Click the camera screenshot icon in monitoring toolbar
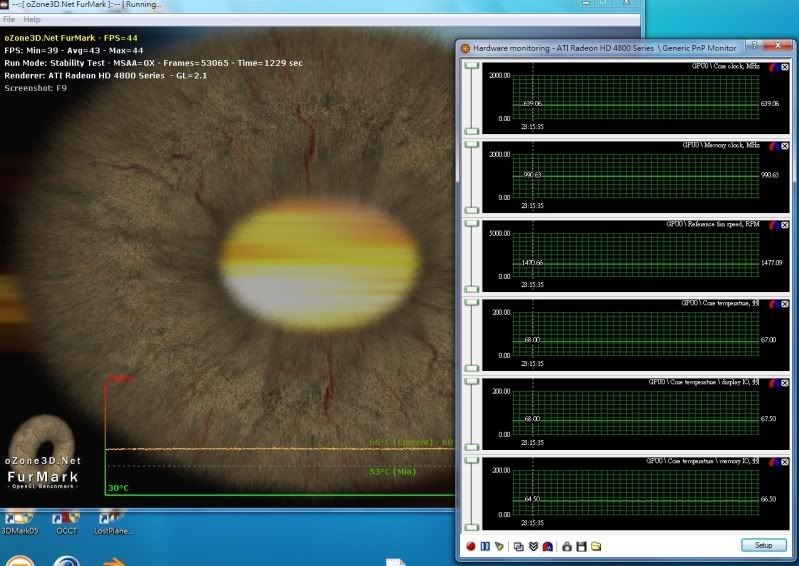The width and height of the screenshot is (799, 566). tap(566, 546)
